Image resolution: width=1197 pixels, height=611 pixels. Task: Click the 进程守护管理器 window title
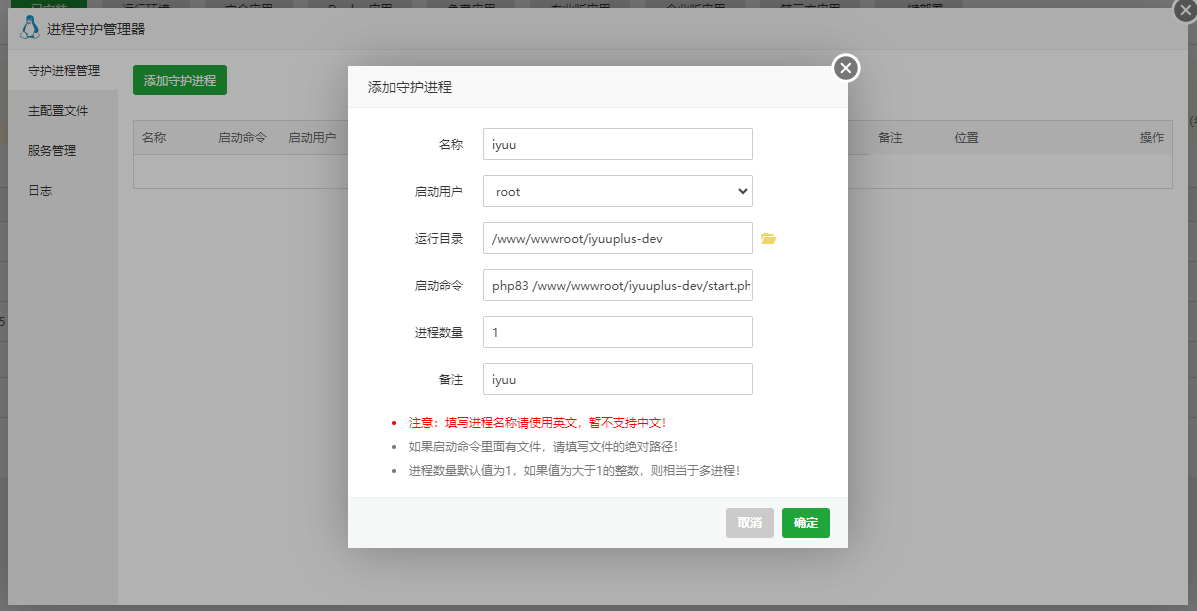pos(96,29)
